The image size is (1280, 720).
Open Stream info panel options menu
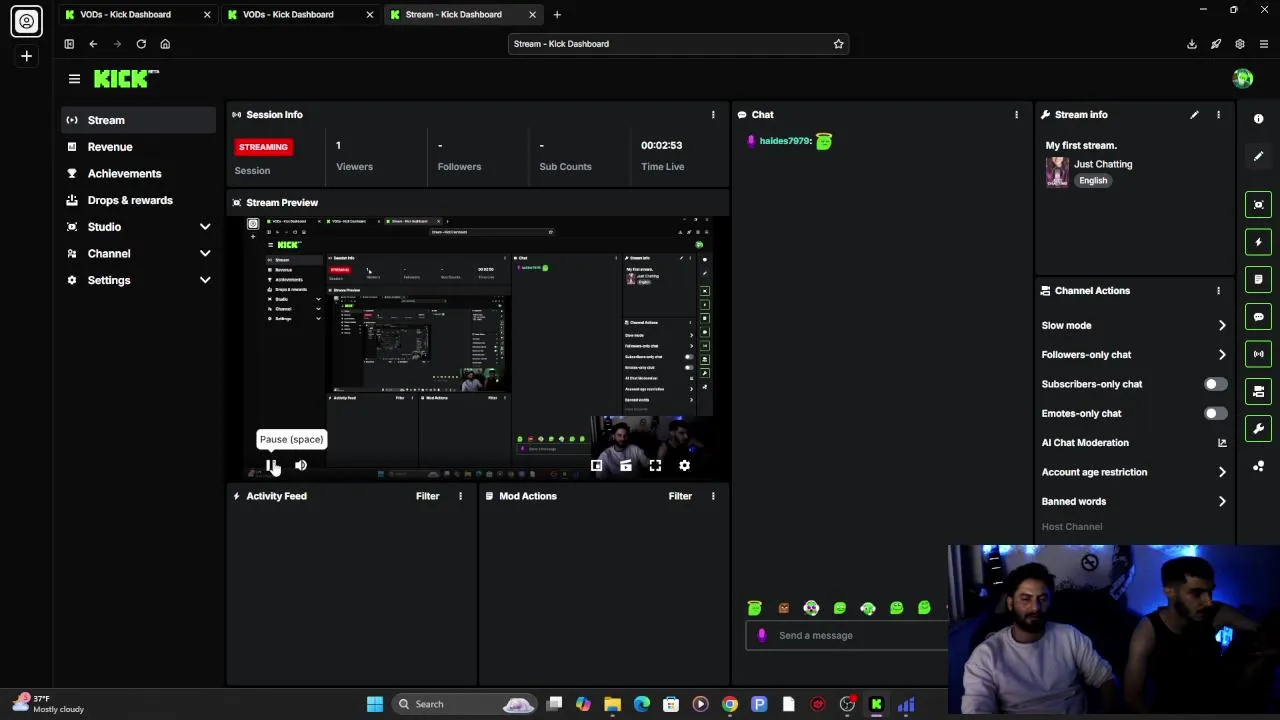point(1218,115)
